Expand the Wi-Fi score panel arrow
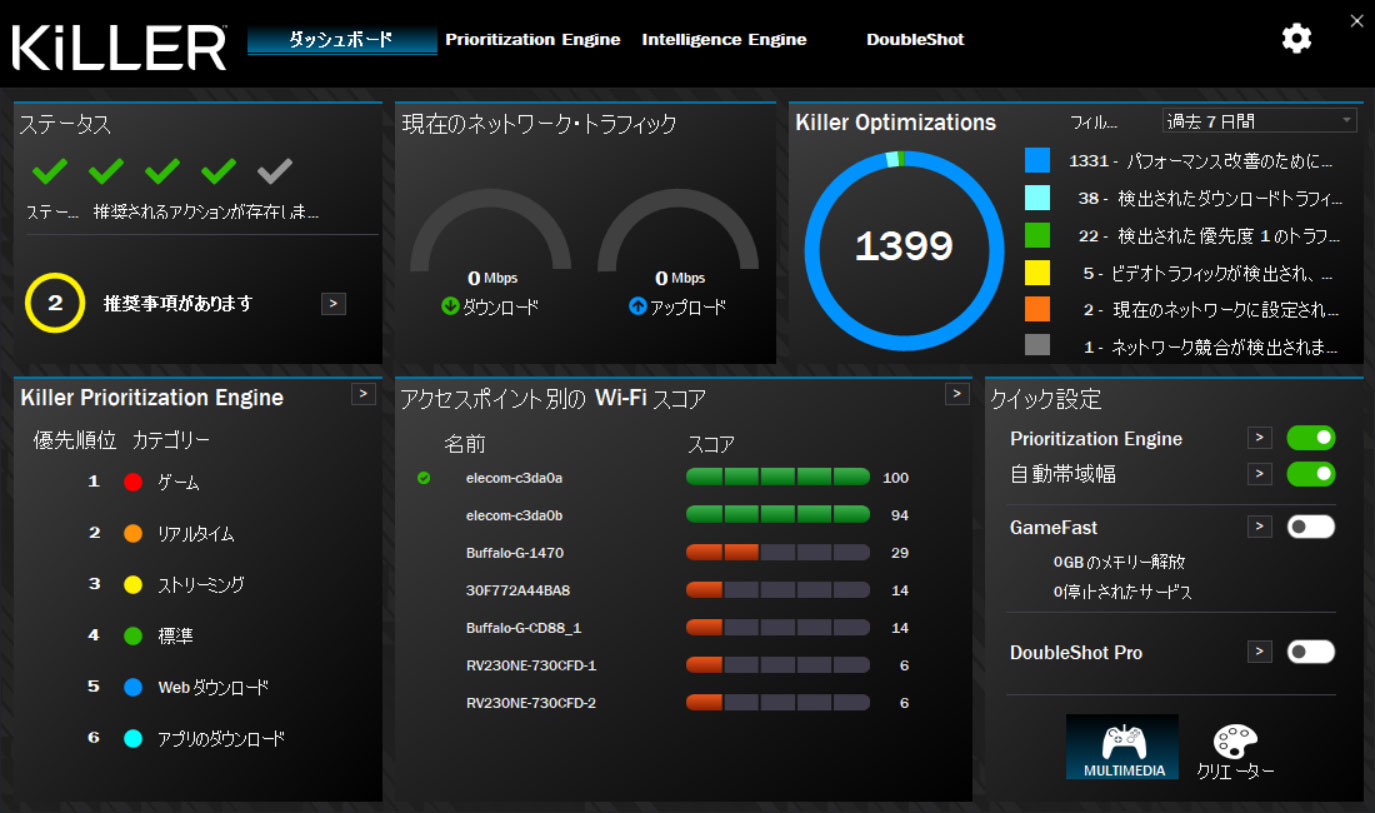This screenshot has width=1375, height=813. (957, 394)
